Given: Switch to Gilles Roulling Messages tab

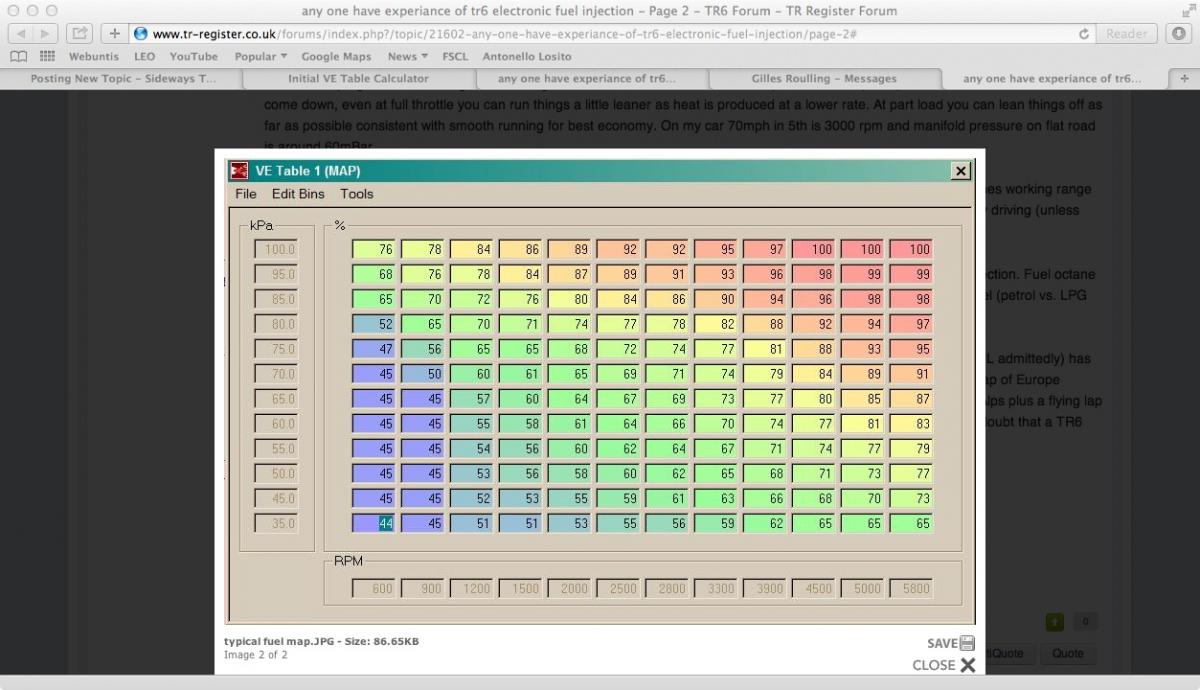Looking at the screenshot, I should [x=824, y=78].
